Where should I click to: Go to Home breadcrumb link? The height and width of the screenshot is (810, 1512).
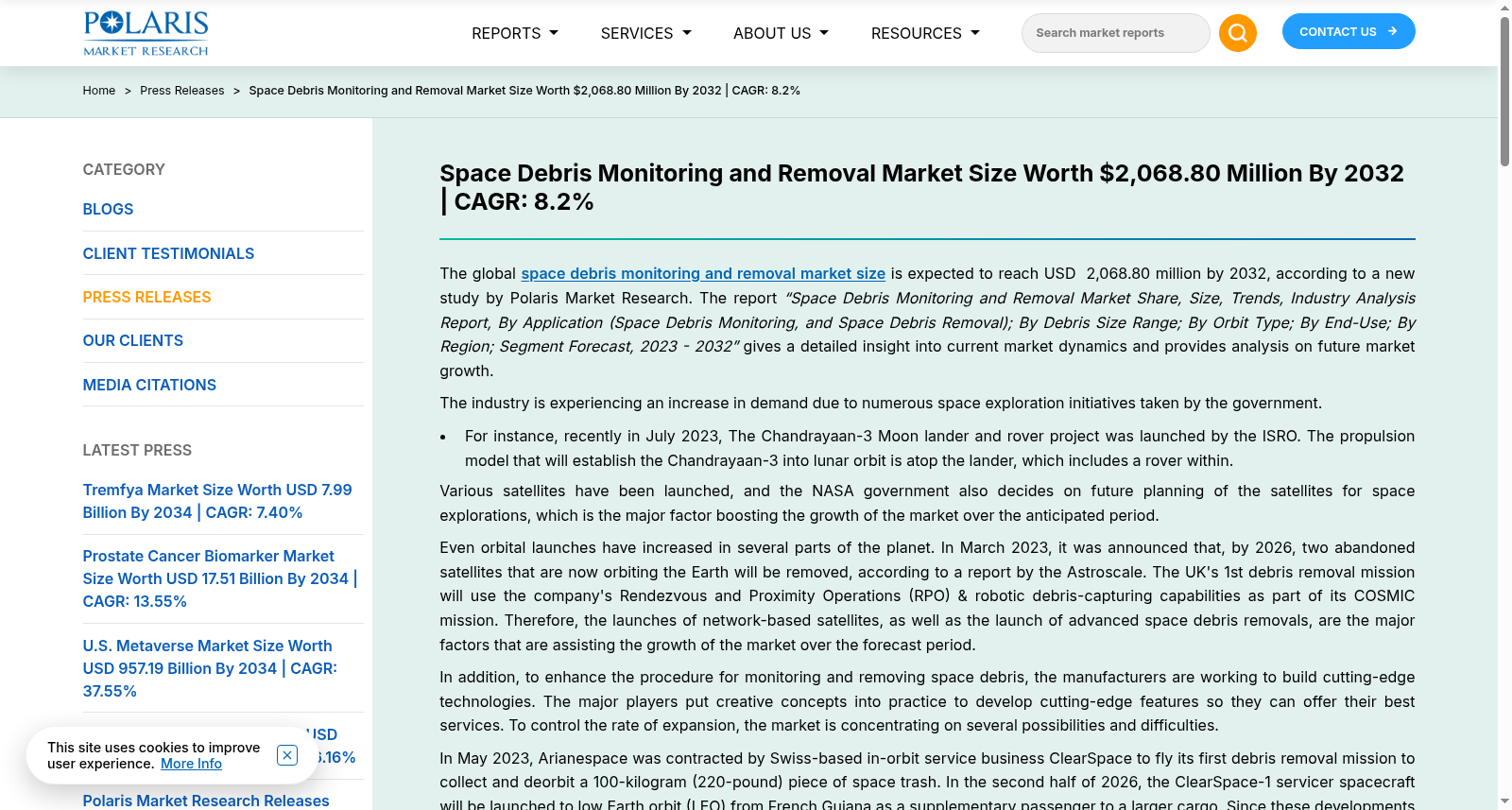point(99,91)
